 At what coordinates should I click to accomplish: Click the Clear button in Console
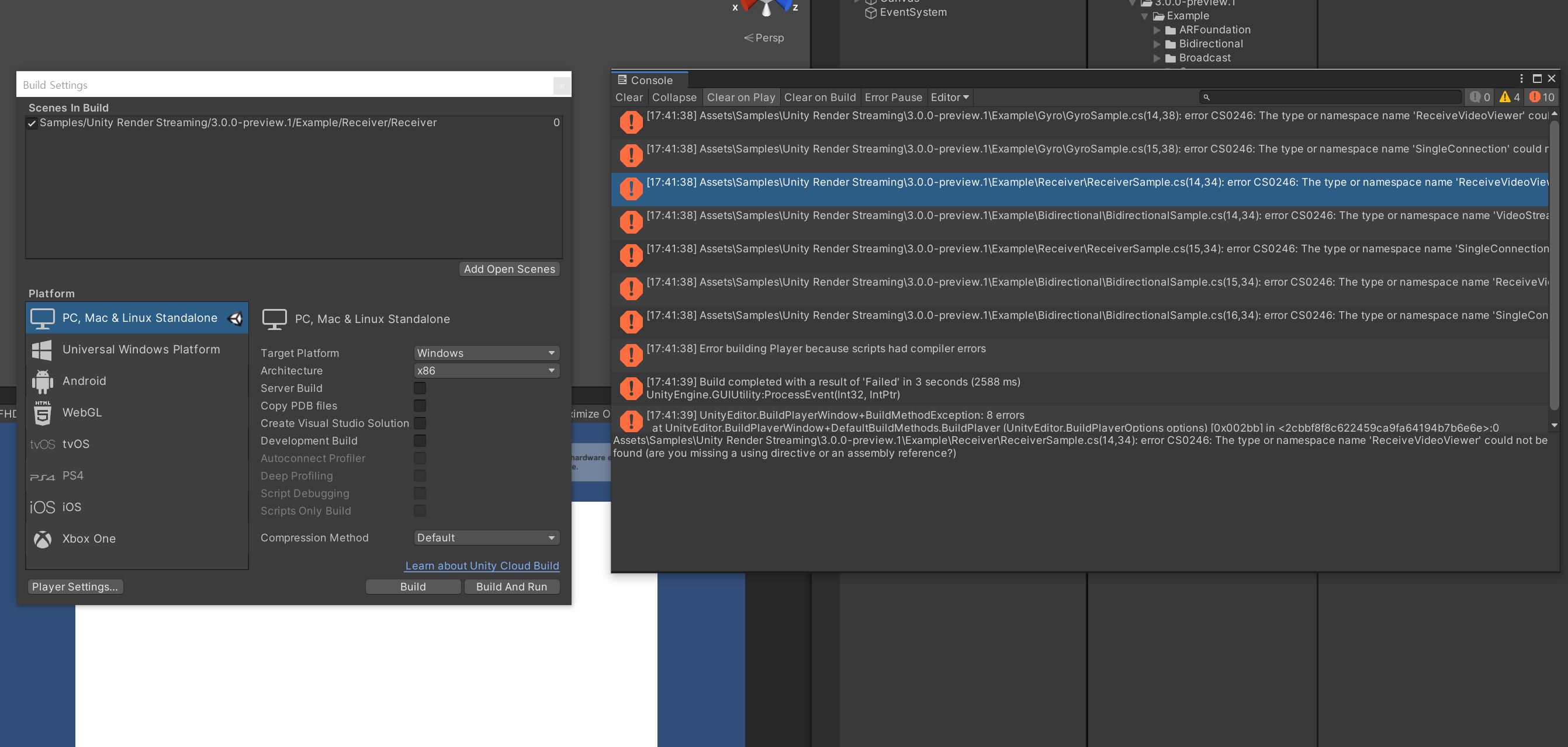point(629,98)
